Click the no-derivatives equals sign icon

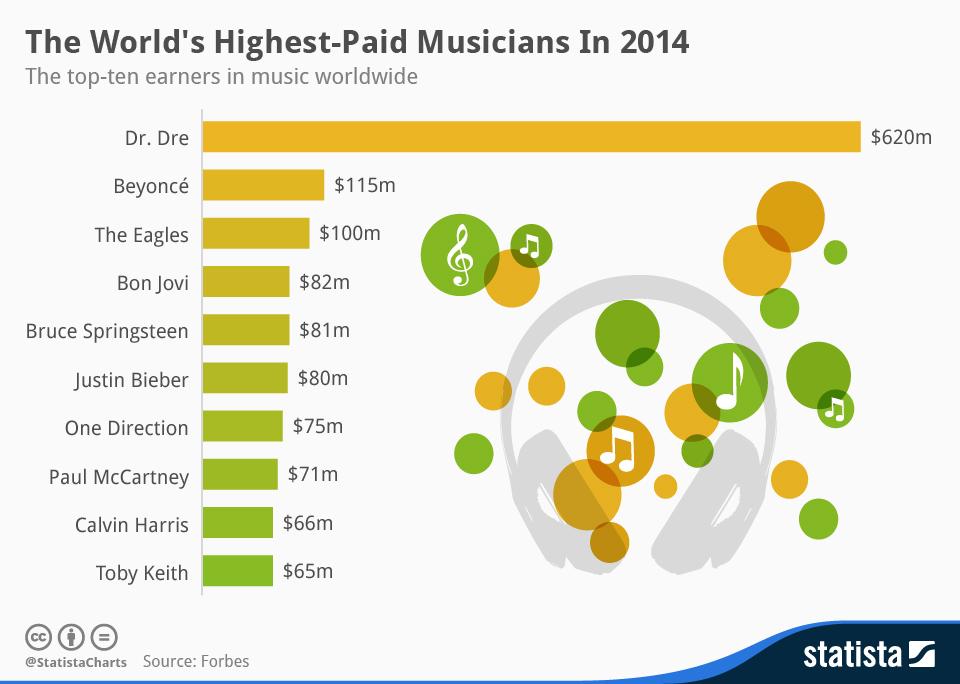tap(104, 636)
